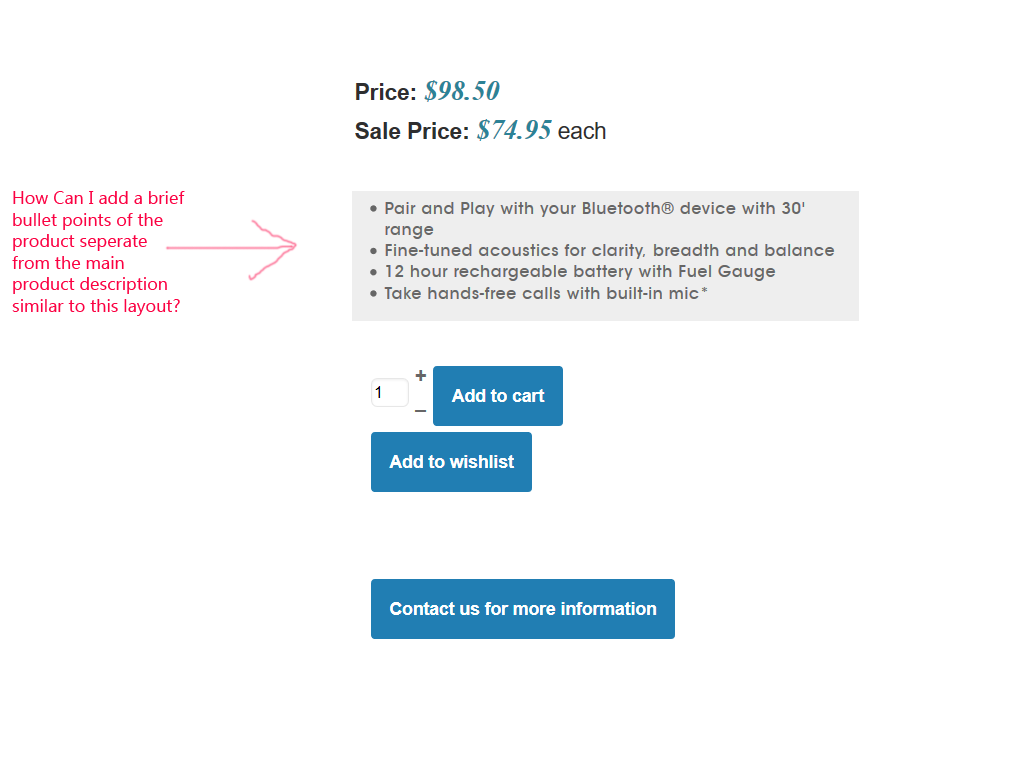
Task: Click the original $98.50 price
Action: [462, 92]
